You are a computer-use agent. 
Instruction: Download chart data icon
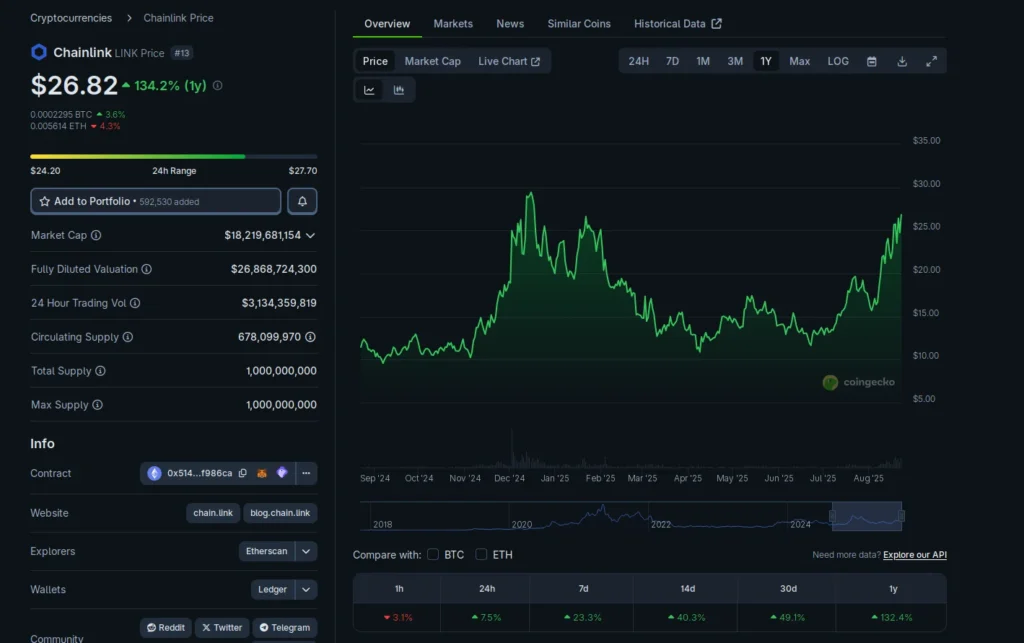[902, 61]
